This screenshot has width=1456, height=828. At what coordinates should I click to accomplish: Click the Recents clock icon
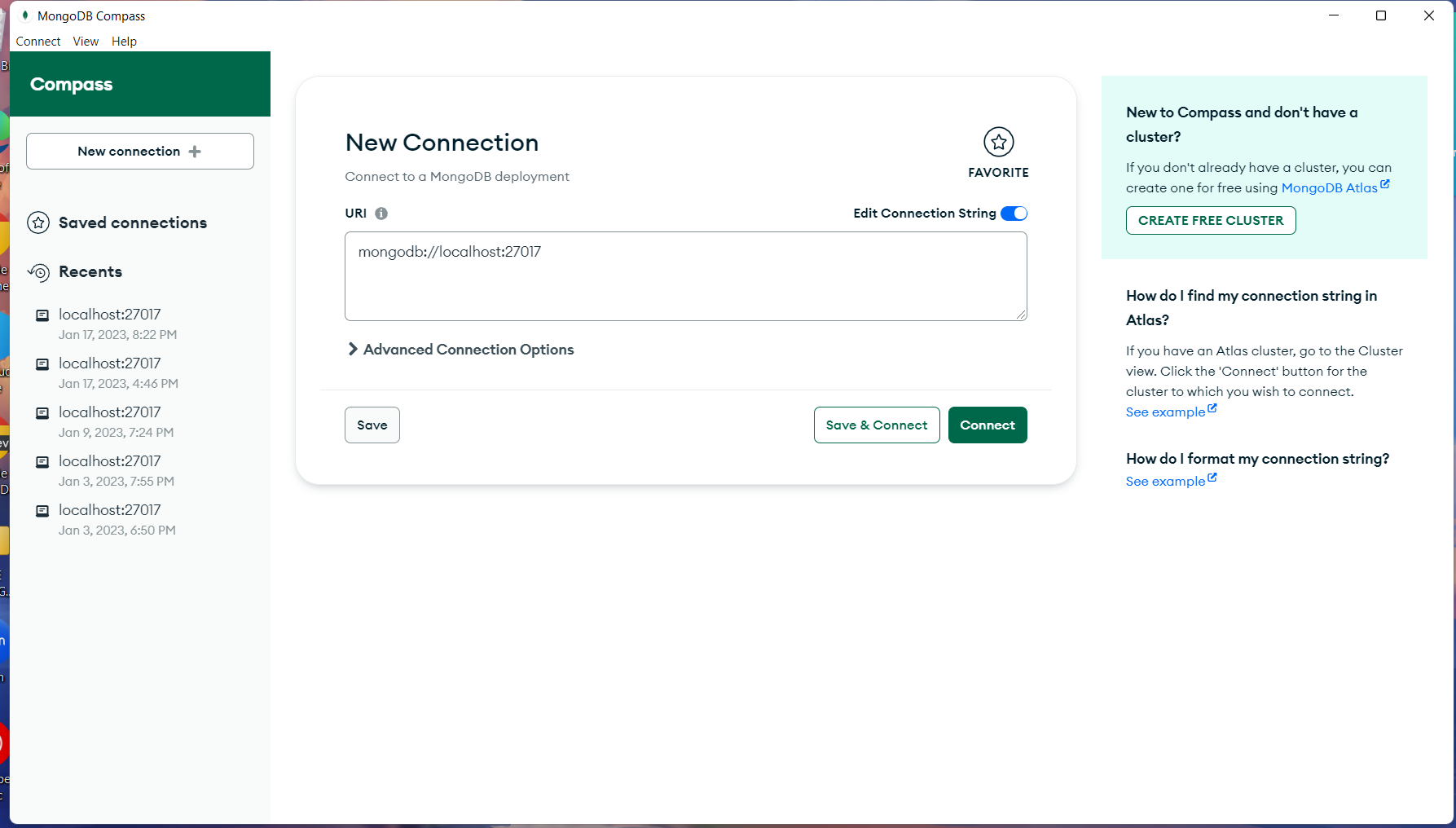point(38,272)
